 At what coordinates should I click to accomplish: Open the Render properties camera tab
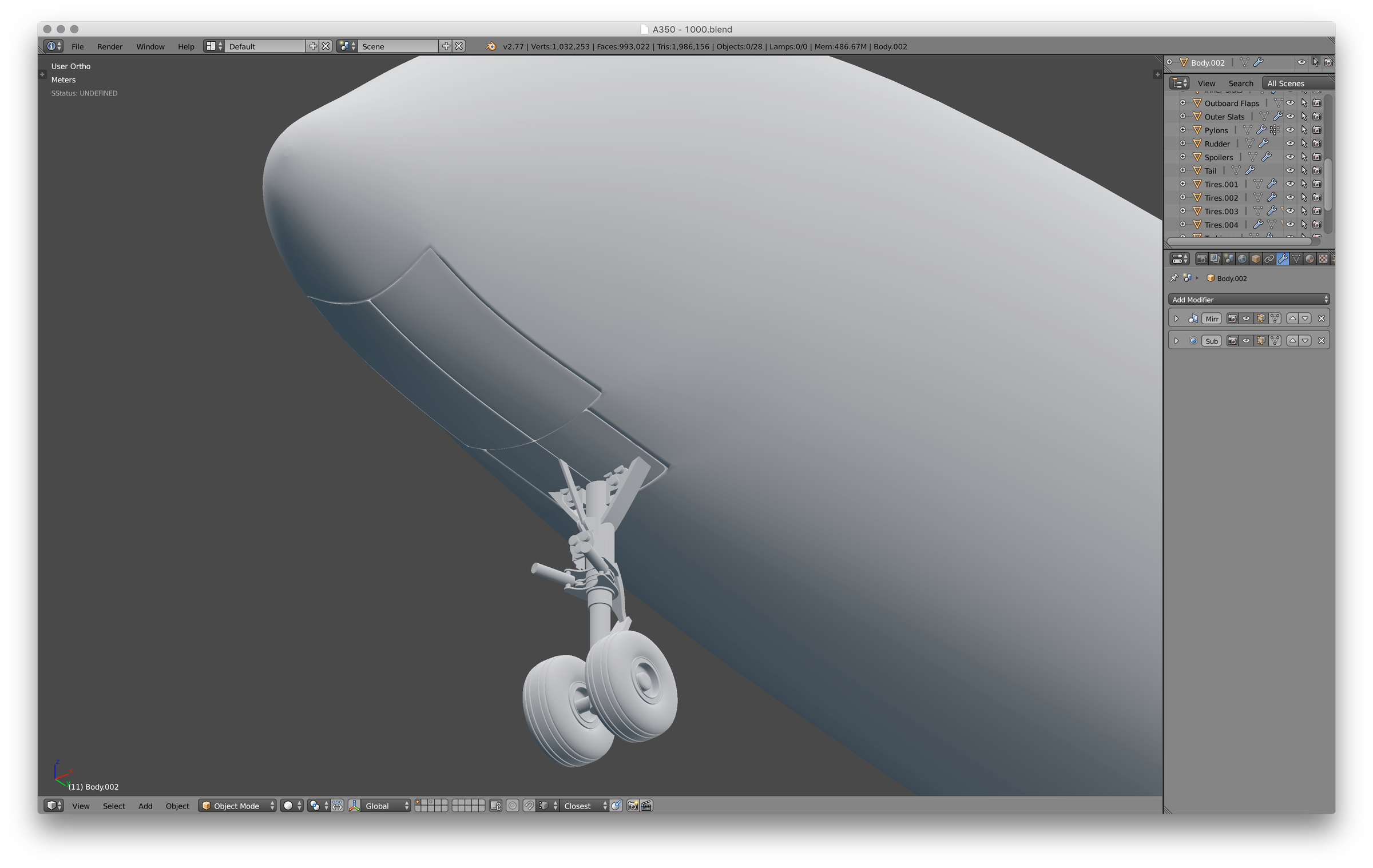click(x=1202, y=259)
